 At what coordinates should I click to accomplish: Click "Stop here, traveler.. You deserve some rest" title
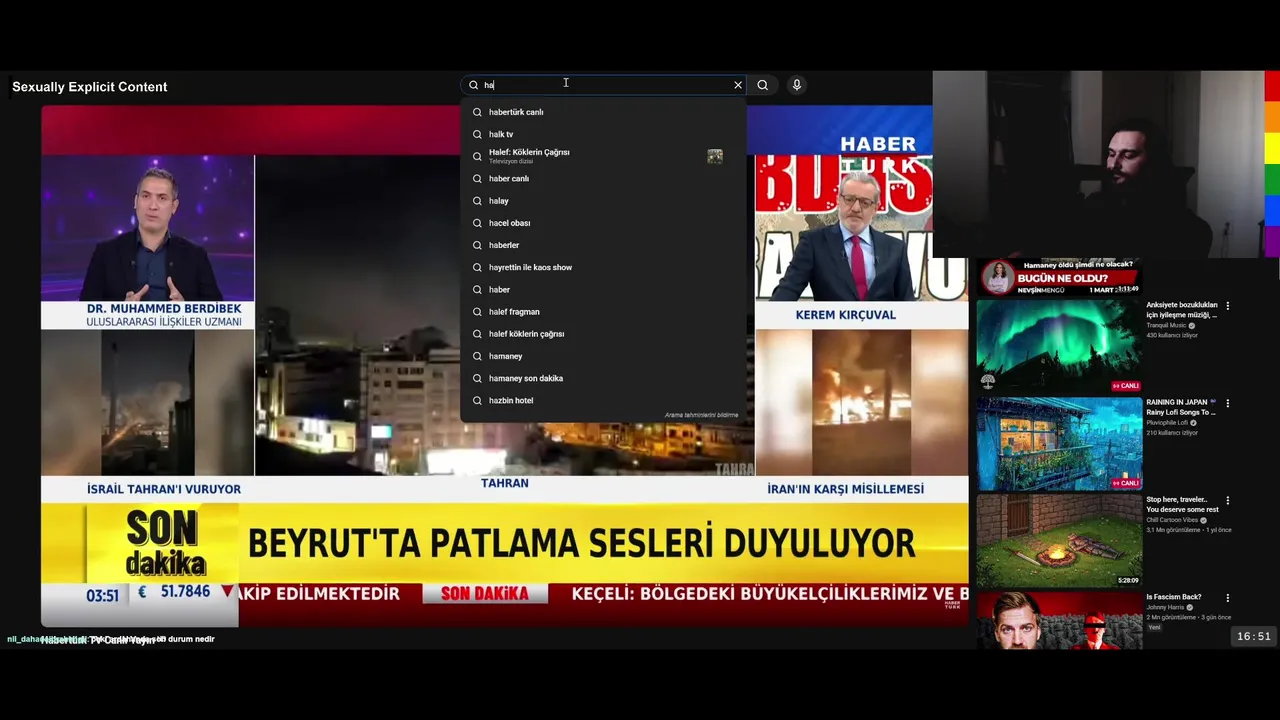click(1182, 504)
